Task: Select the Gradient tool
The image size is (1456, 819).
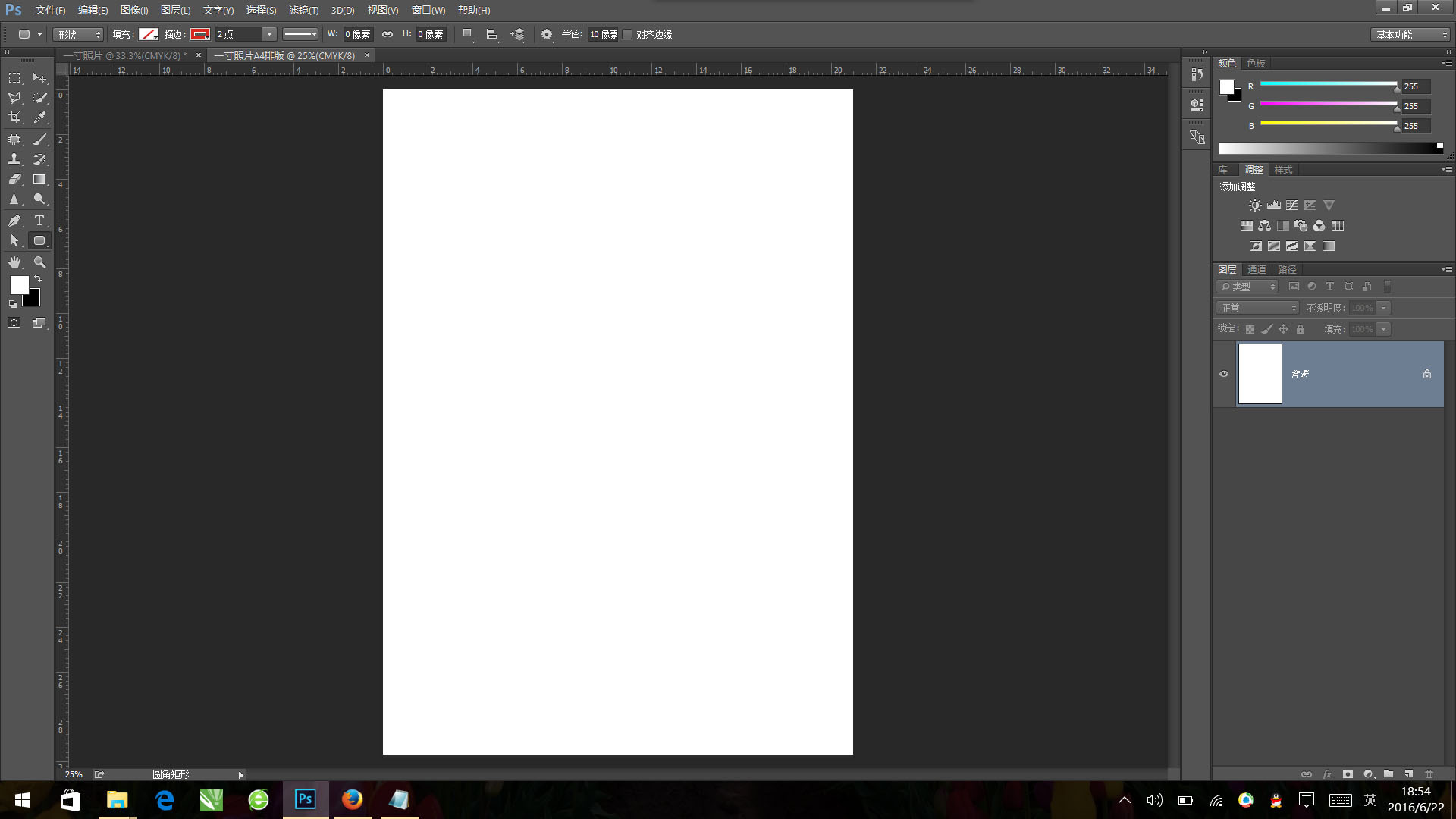Action: point(39,179)
